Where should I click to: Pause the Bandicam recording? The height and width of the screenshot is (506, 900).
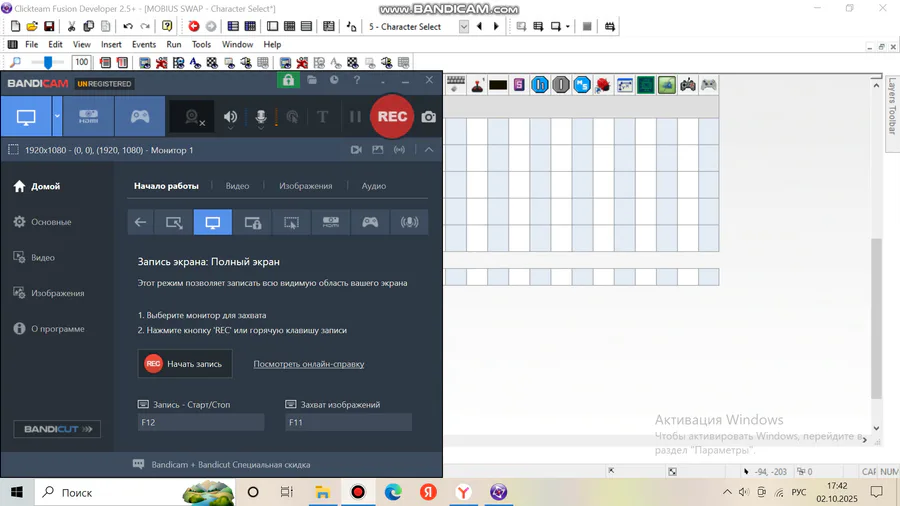coord(355,117)
